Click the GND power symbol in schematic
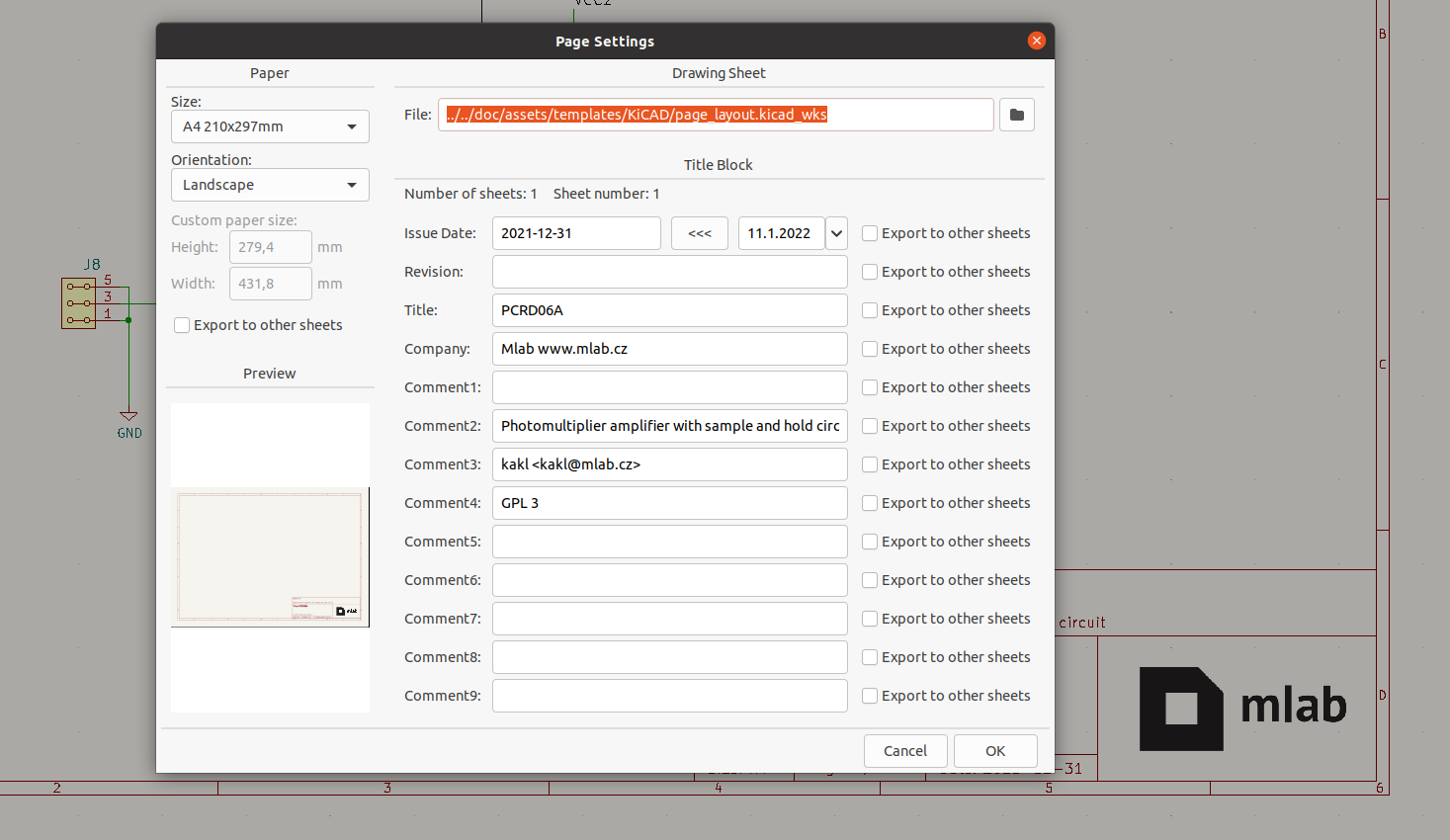1450x840 pixels. [128, 418]
